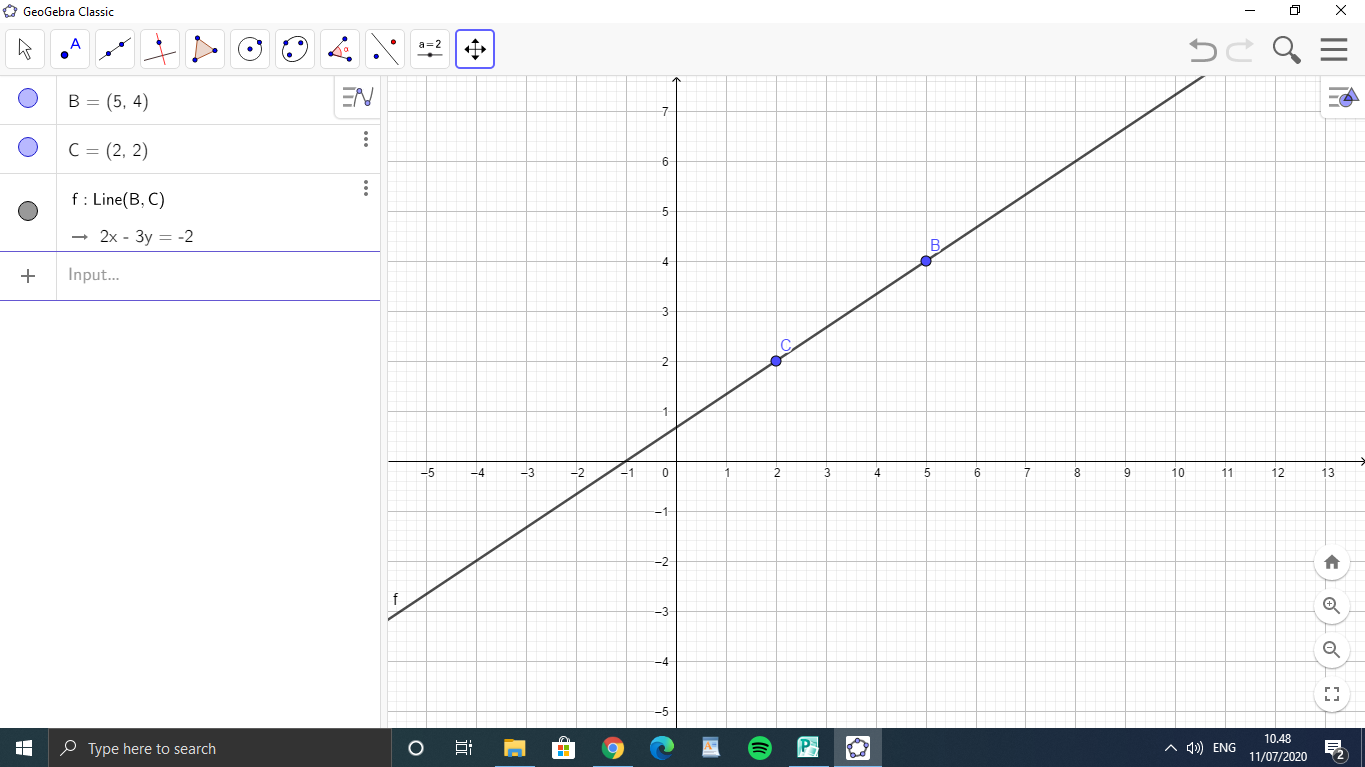Select the Point tool
This screenshot has width=1365, height=767.
(x=70, y=49)
